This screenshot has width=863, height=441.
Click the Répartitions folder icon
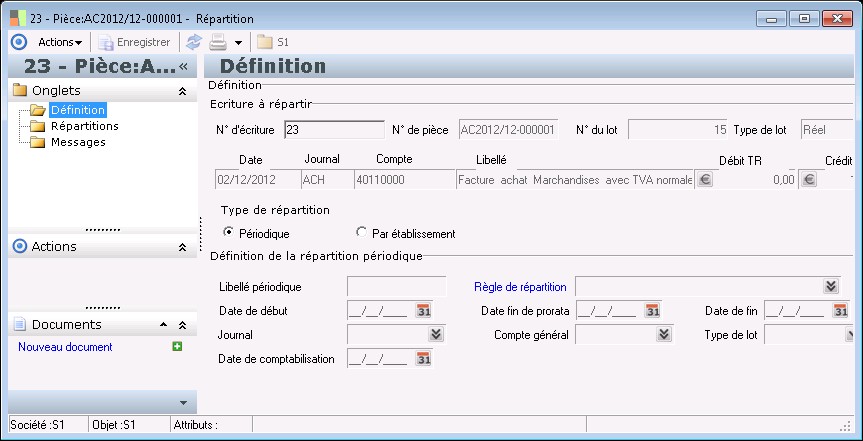[x=37, y=127]
